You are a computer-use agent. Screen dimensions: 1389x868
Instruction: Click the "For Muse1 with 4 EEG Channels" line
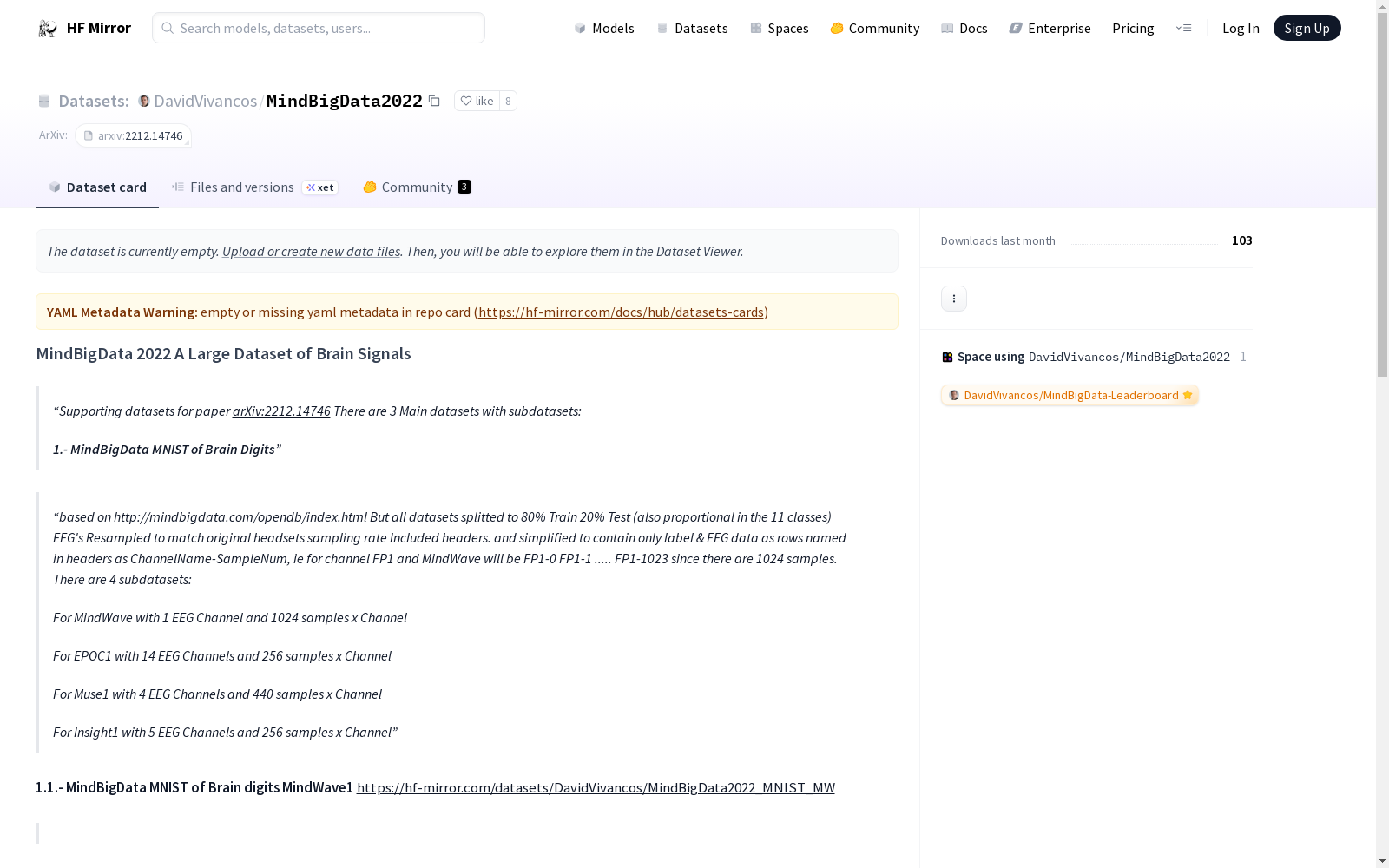pyautogui.click(x=217, y=694)
